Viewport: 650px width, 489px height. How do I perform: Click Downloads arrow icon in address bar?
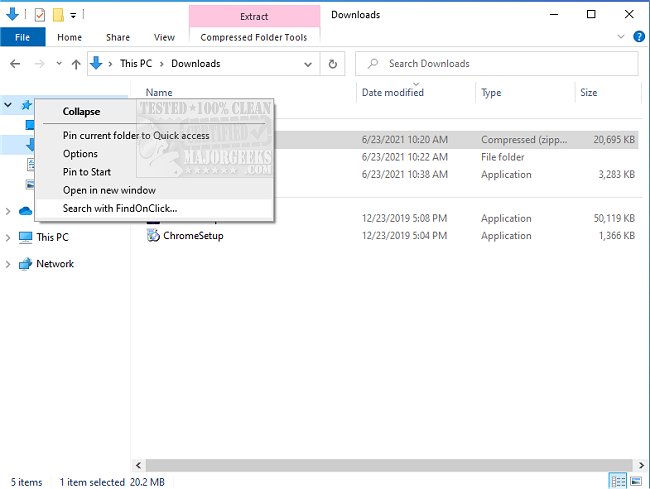pos(96,63)
